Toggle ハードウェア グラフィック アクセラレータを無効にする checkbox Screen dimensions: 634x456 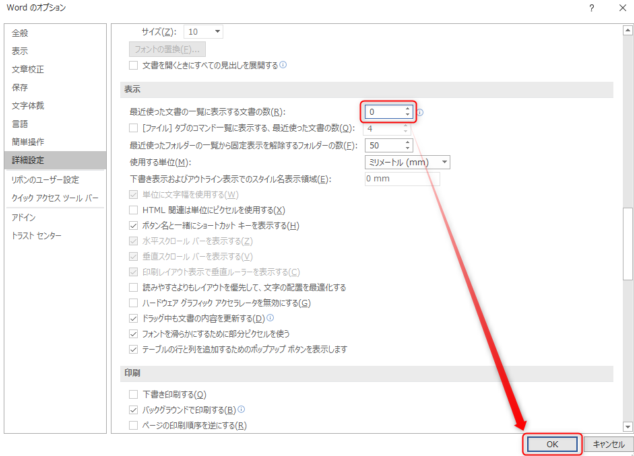[133, 303]
